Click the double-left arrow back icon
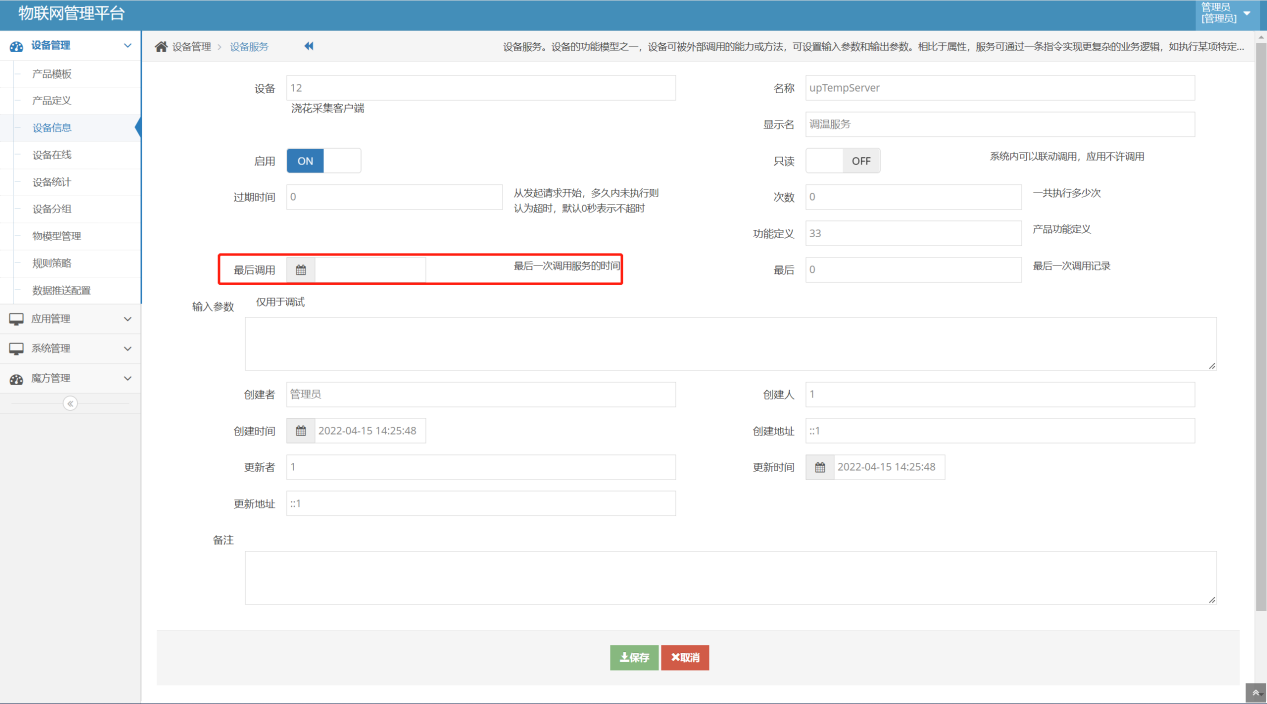Image resolution: width=1267 pixels, height=704 pixels. tap(310, 46)
